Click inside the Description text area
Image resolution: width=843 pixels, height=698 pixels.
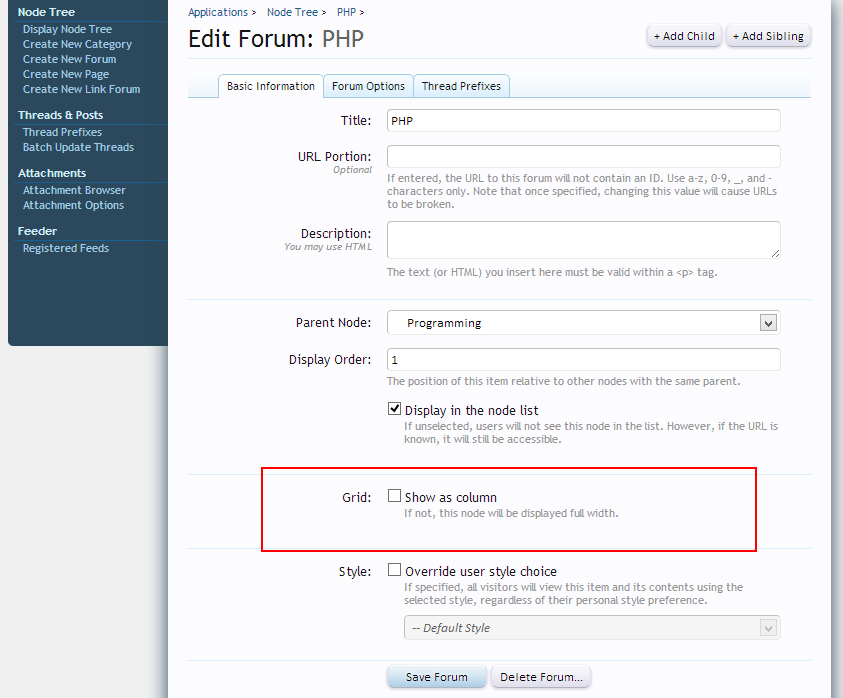(583, 240)
